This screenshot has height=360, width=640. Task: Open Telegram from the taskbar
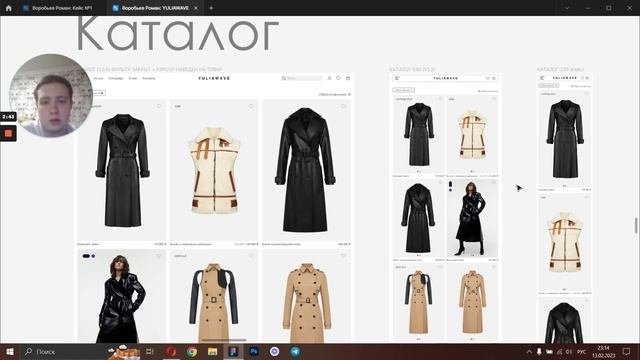click(x=295, y=351)
